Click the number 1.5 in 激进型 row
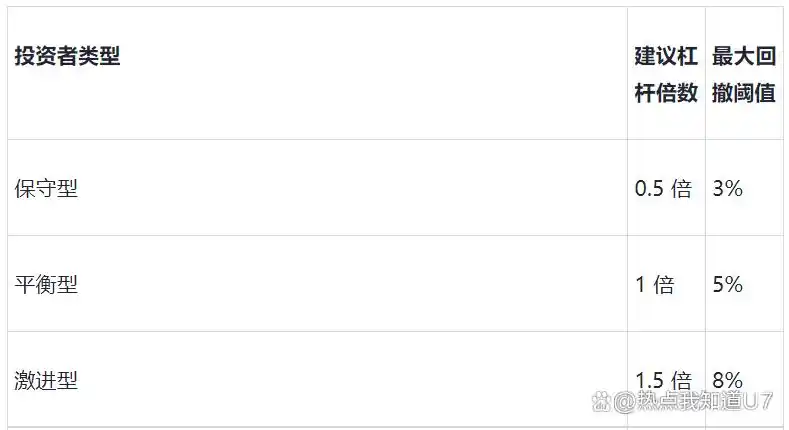Screen dimensions: 789x430 point(650,381)
